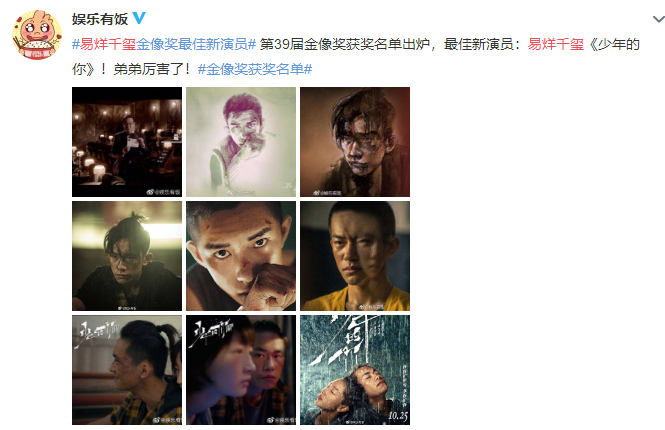Open the dark painted portrait image
The image size is (665, 430).
click(355, 142)
